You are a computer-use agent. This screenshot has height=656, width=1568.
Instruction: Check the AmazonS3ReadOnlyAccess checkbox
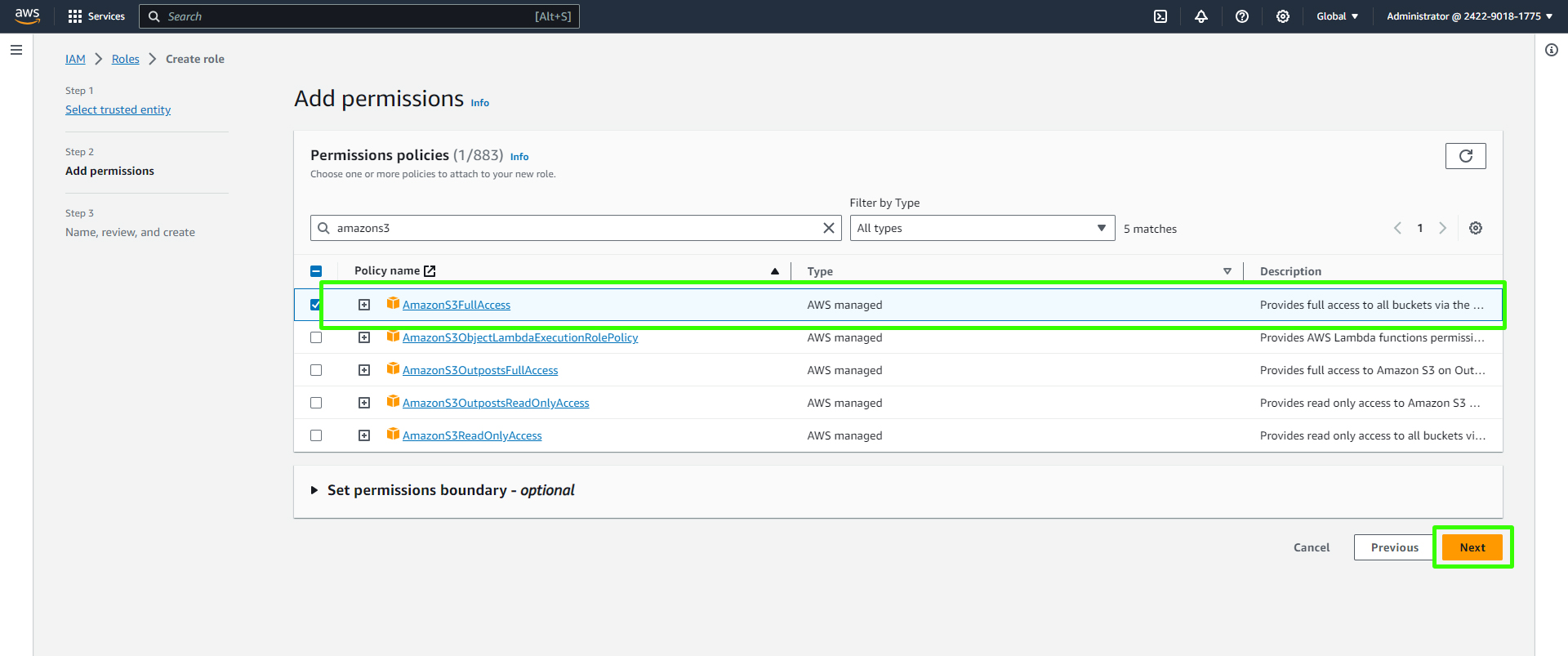point(316,435)
